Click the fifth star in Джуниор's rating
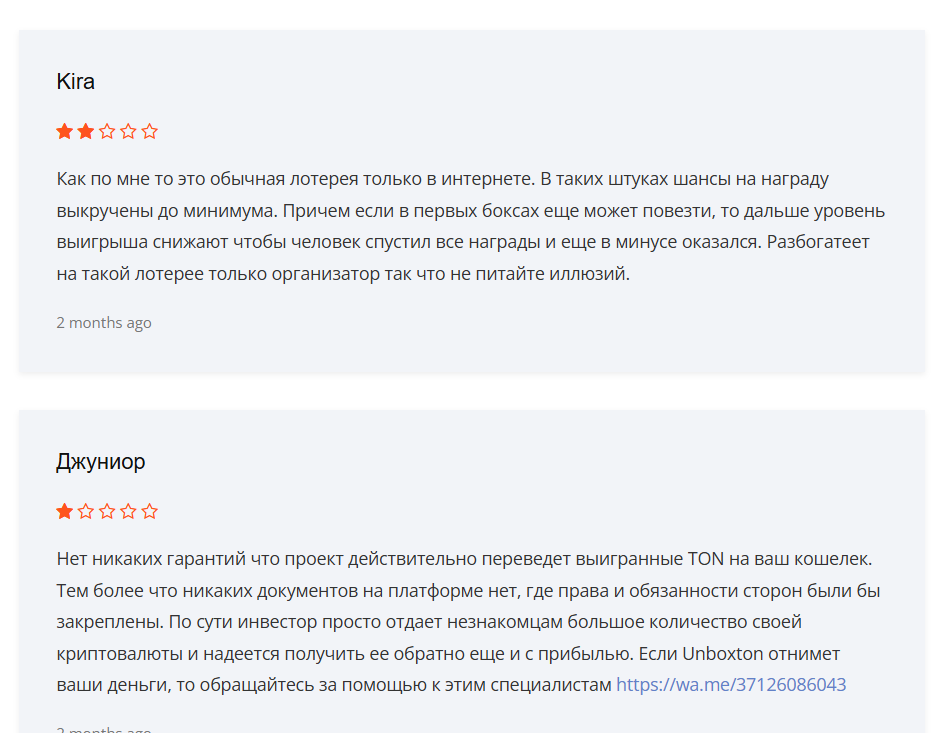Image resolution: width=952 pixels, height=733 pixels. (x=150, y=511)
